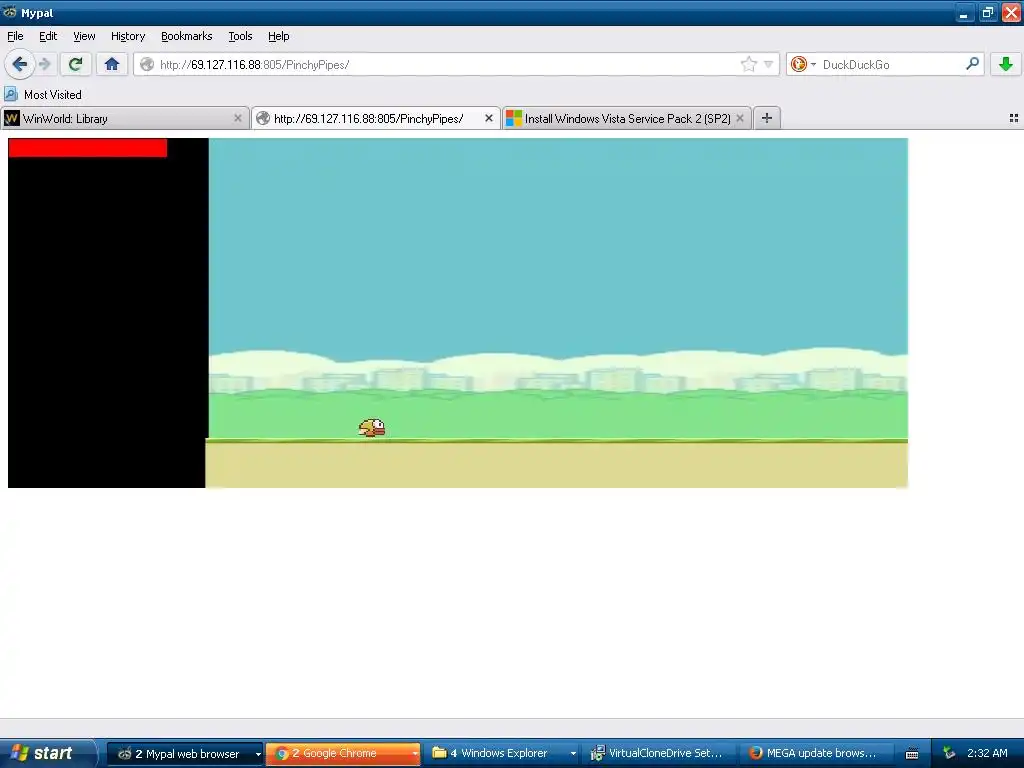1024x768 pixels.
Task: Open the Most Visited bookmarks folder
Action: 43,94
